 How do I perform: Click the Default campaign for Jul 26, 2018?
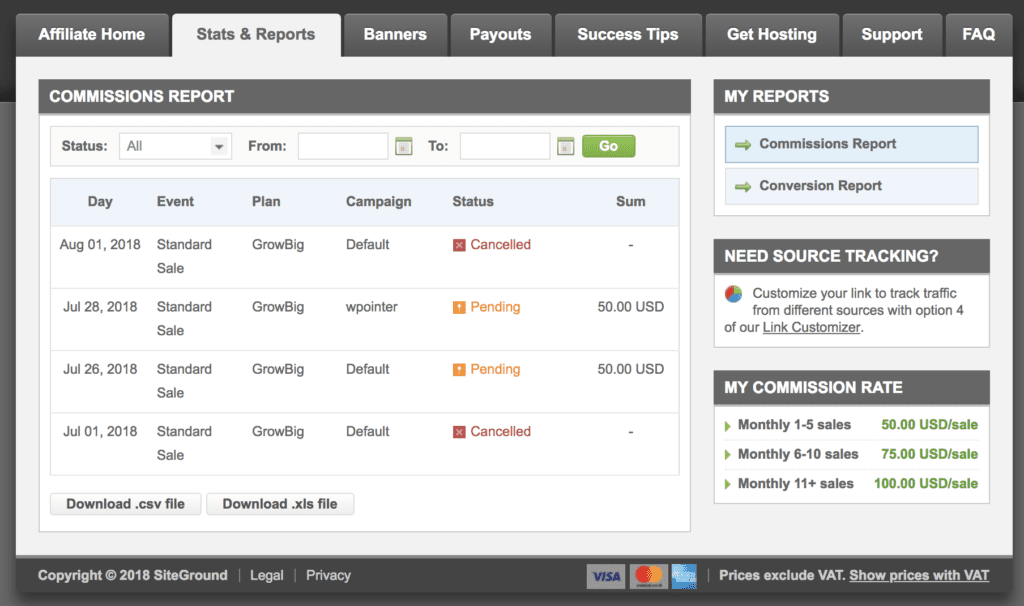[368, 370]
